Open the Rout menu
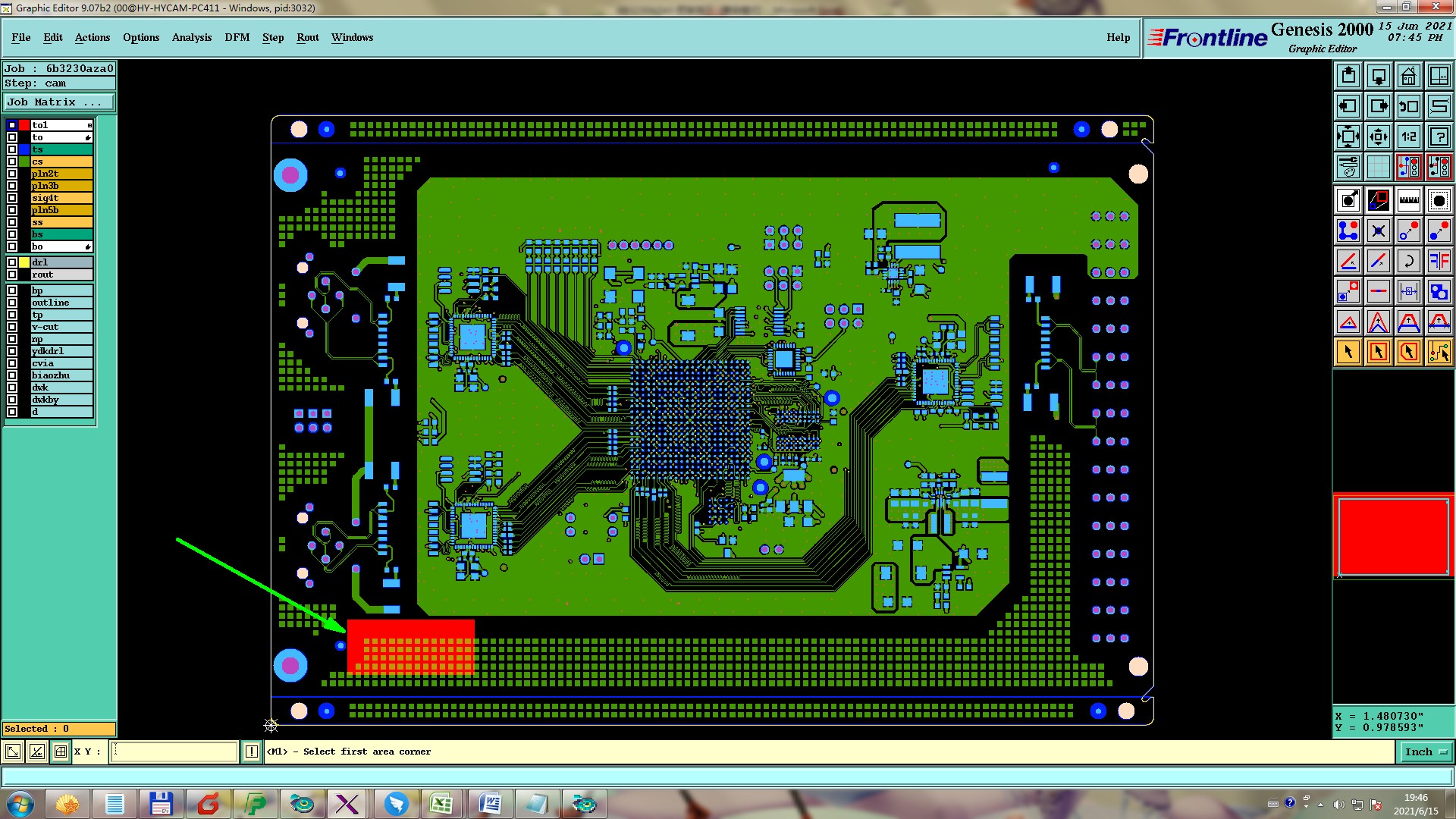1456x819 pixels. 307,37
